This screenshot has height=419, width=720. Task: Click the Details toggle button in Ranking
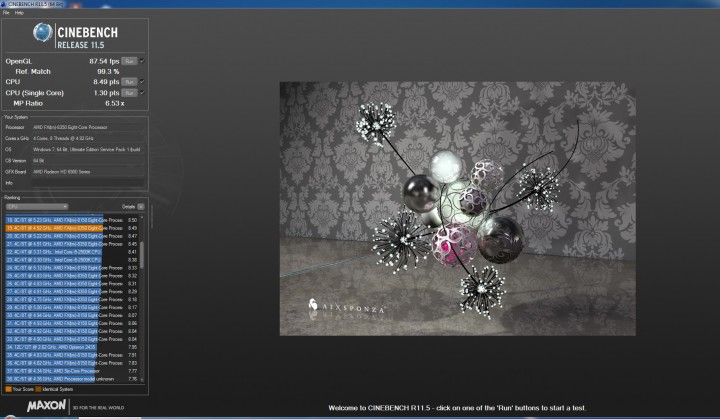click(141, 207)
